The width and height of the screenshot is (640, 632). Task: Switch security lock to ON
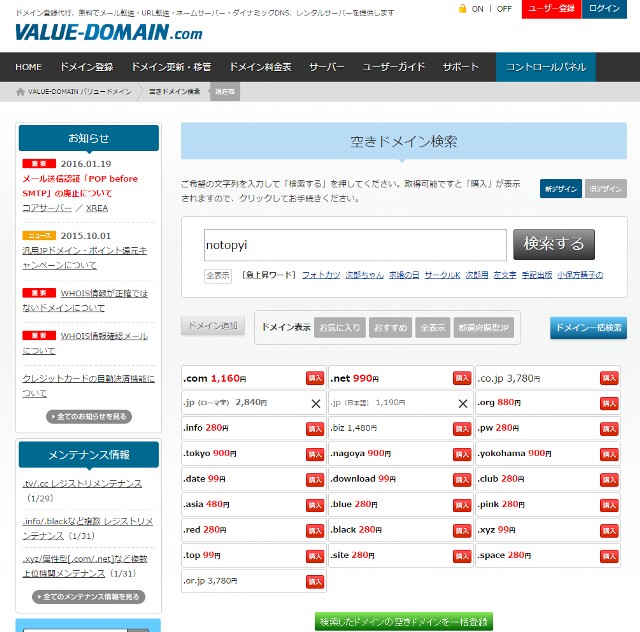point(478,9)
